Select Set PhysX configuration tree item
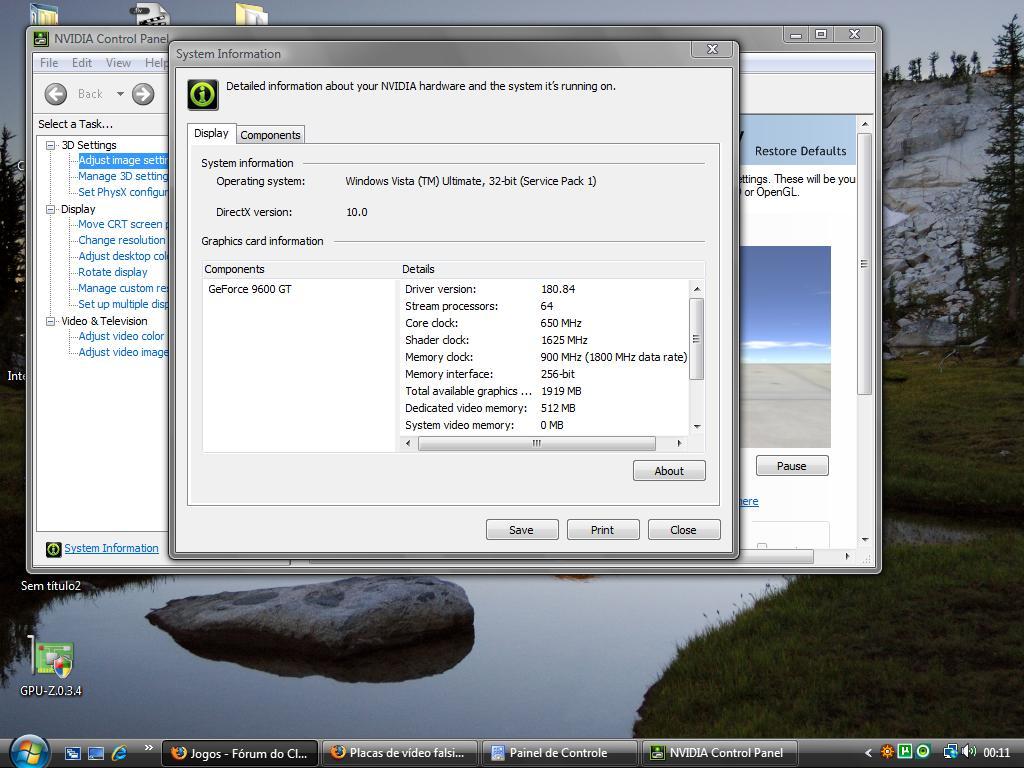Image resolution: width=1024 pixels, height=768 pixels. point(123,192)
